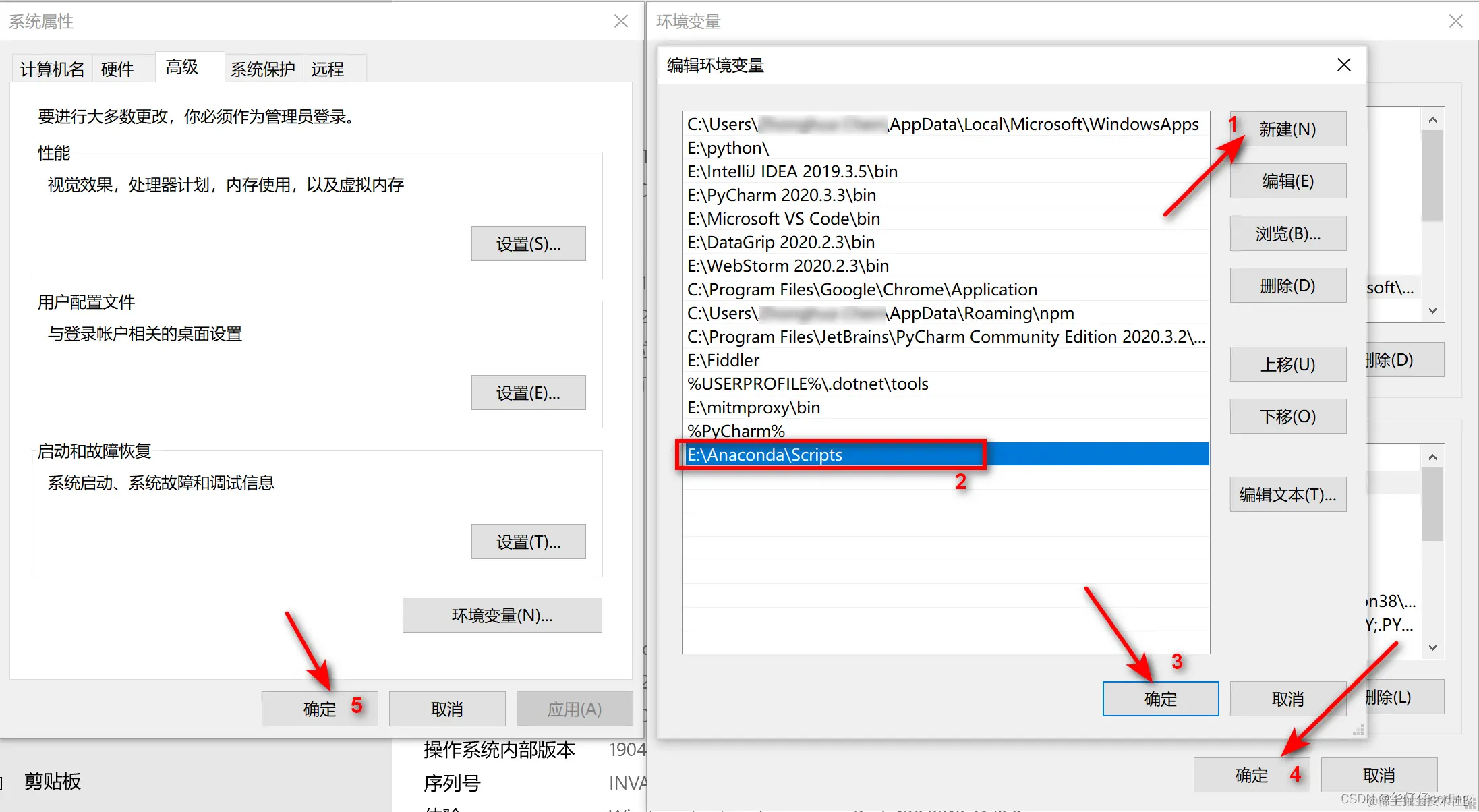
Task: Select the E:\python\ path entry
Action: [728, 148]
